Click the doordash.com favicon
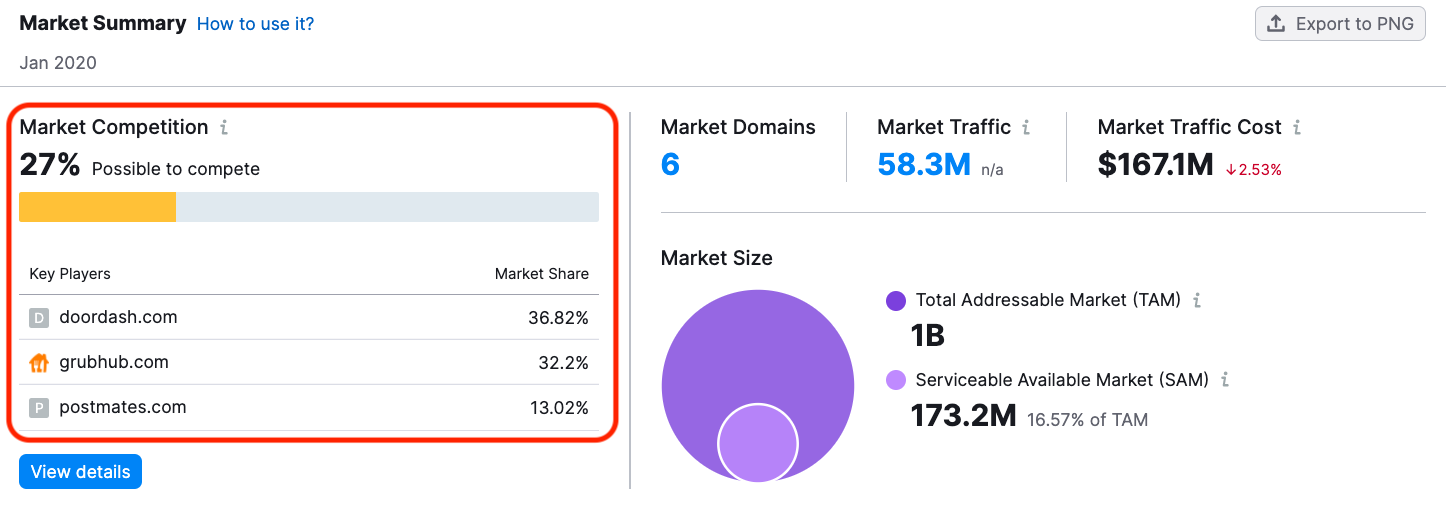Screen dimensions: 1446x513 (x=39, y=318)
